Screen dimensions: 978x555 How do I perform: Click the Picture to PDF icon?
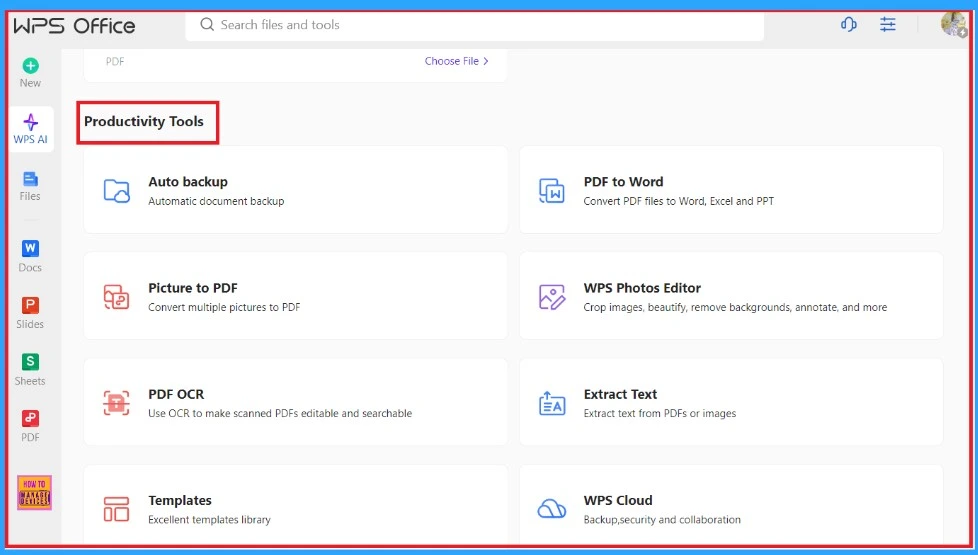pyautogui.click(x=117, y=297)
